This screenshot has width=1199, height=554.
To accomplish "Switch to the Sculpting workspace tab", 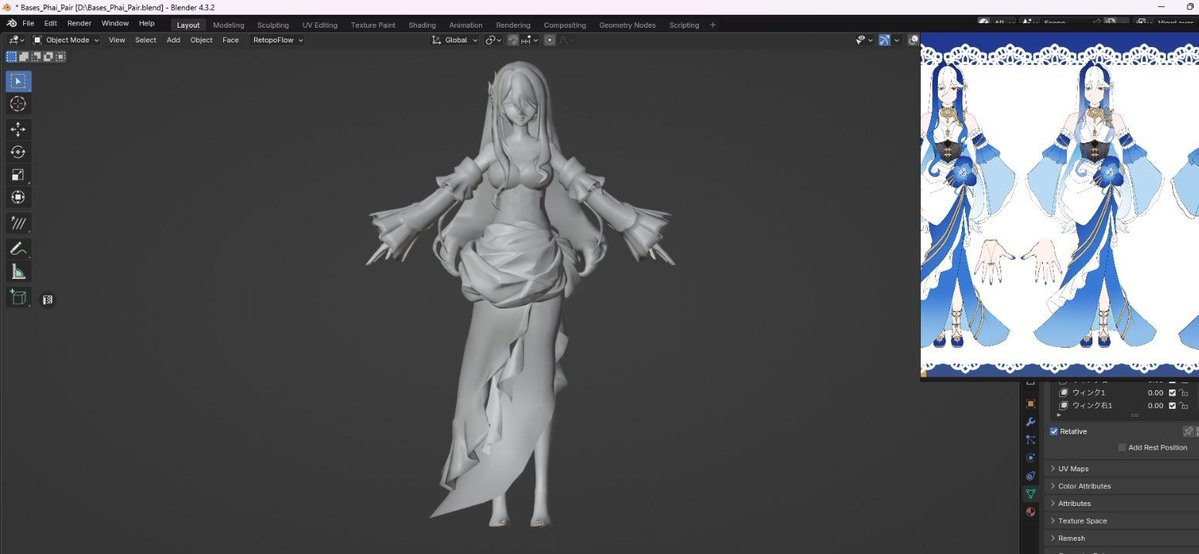I will point(273,25).
